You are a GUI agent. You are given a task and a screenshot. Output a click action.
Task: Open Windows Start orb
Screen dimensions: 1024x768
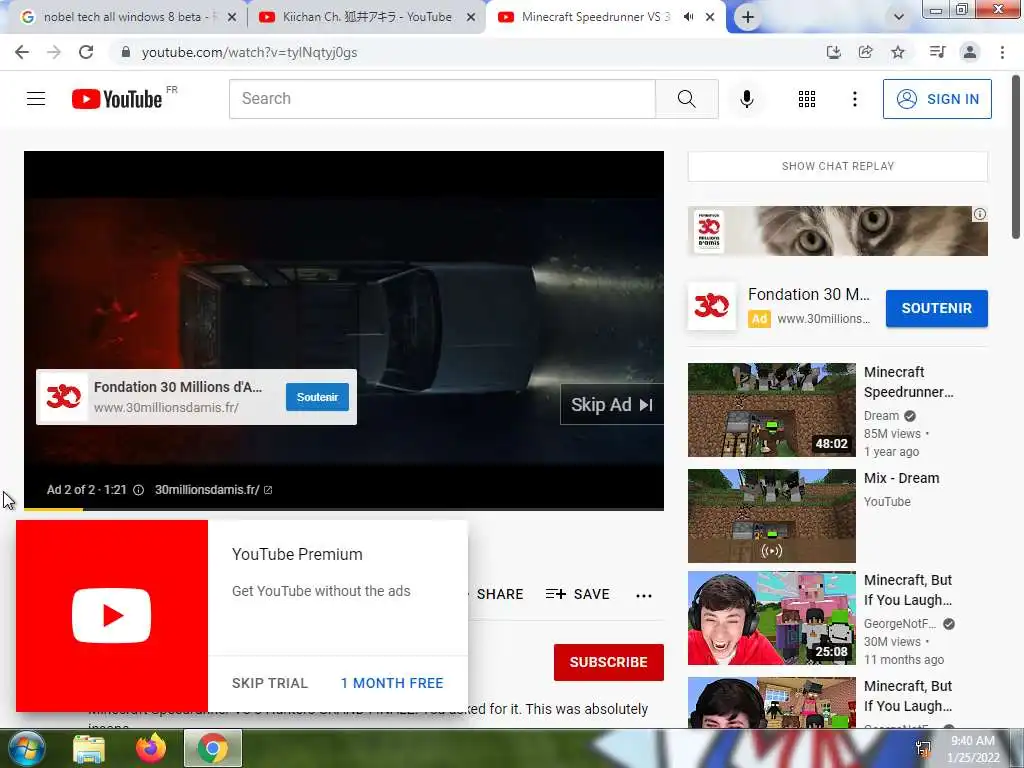(27, 748)
